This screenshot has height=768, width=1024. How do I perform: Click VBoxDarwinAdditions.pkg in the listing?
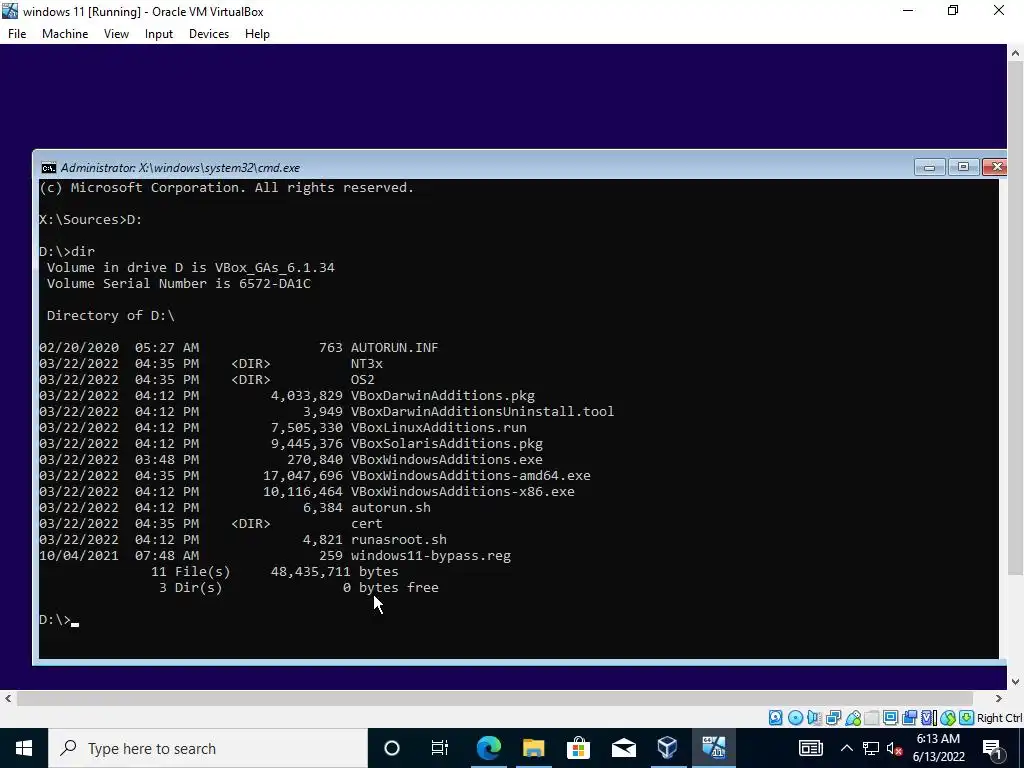(443, 396)
